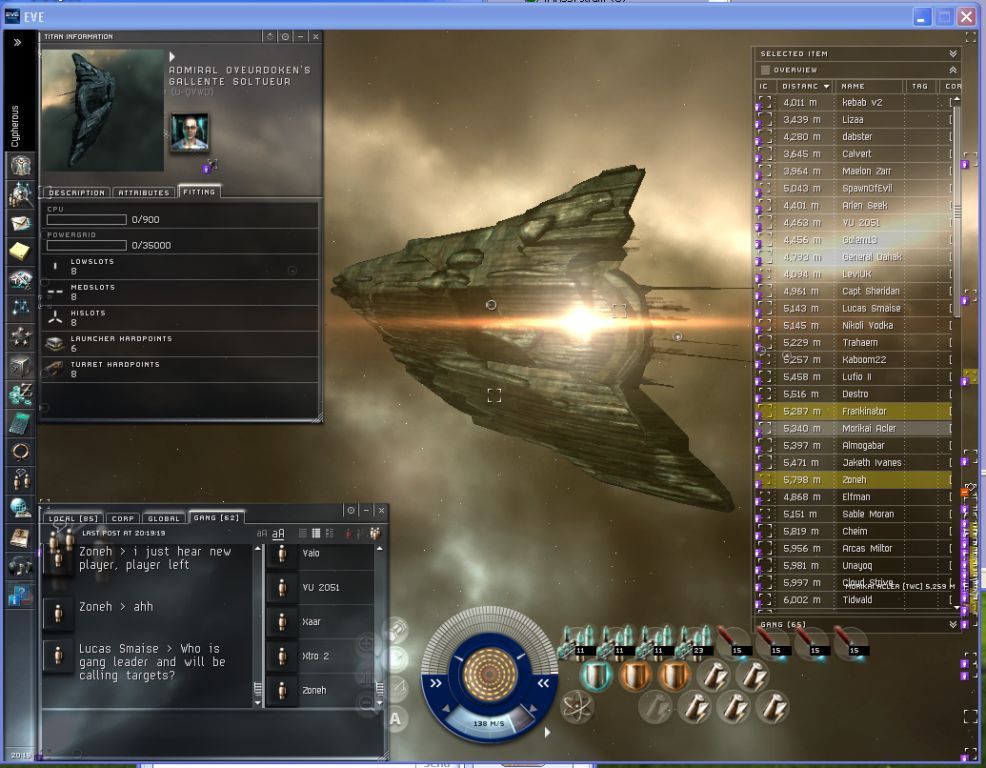
Task: Click the chat message input field
Action: (x=213, y=733)
